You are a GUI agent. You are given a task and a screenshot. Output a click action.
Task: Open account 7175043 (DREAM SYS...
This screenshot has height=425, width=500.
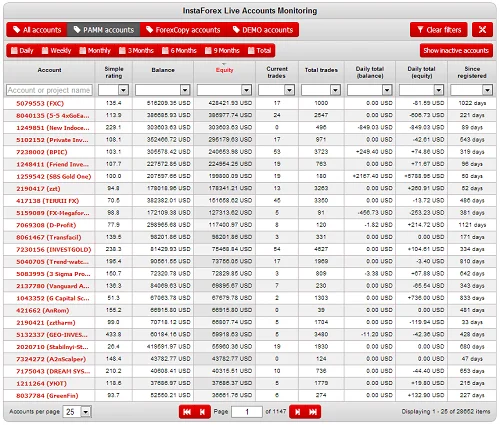tap(53, 371)
